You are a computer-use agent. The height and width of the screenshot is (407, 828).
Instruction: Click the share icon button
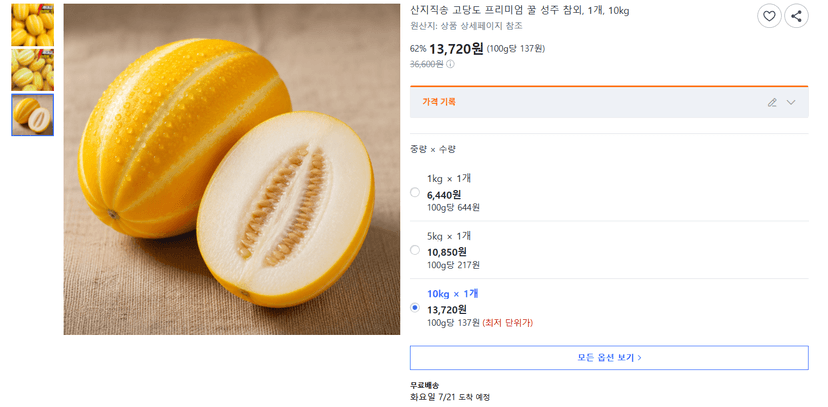point(796,16)
